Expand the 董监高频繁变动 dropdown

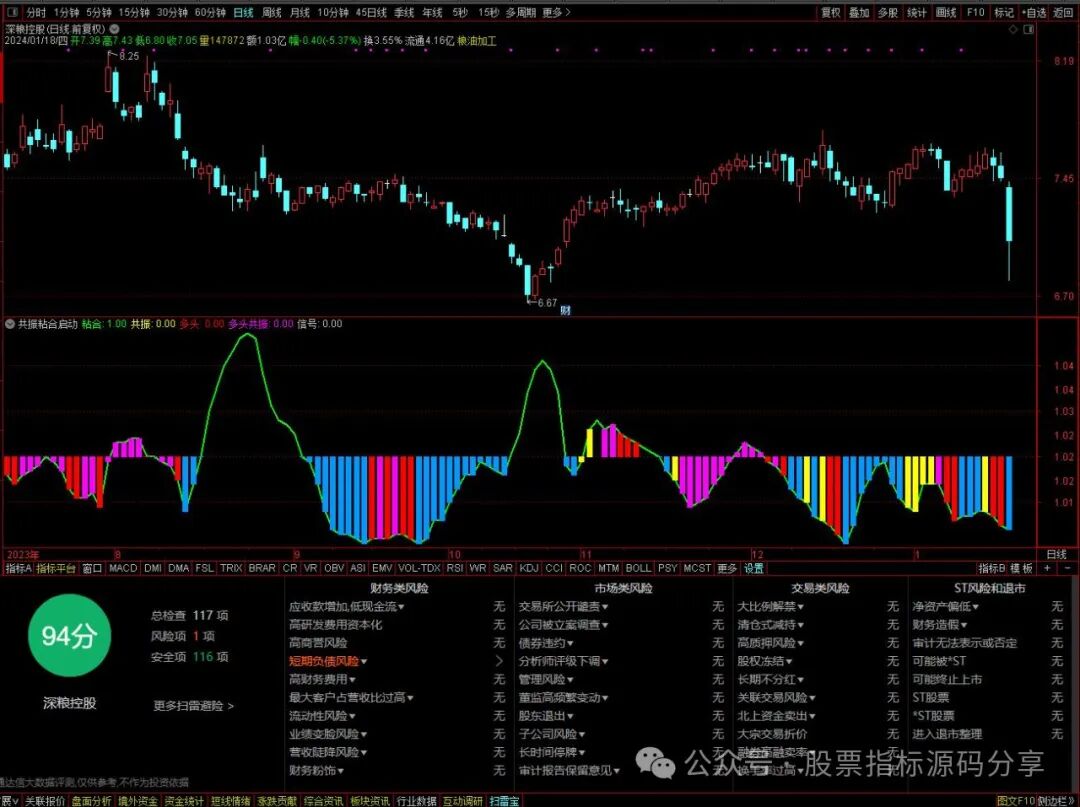564,698
